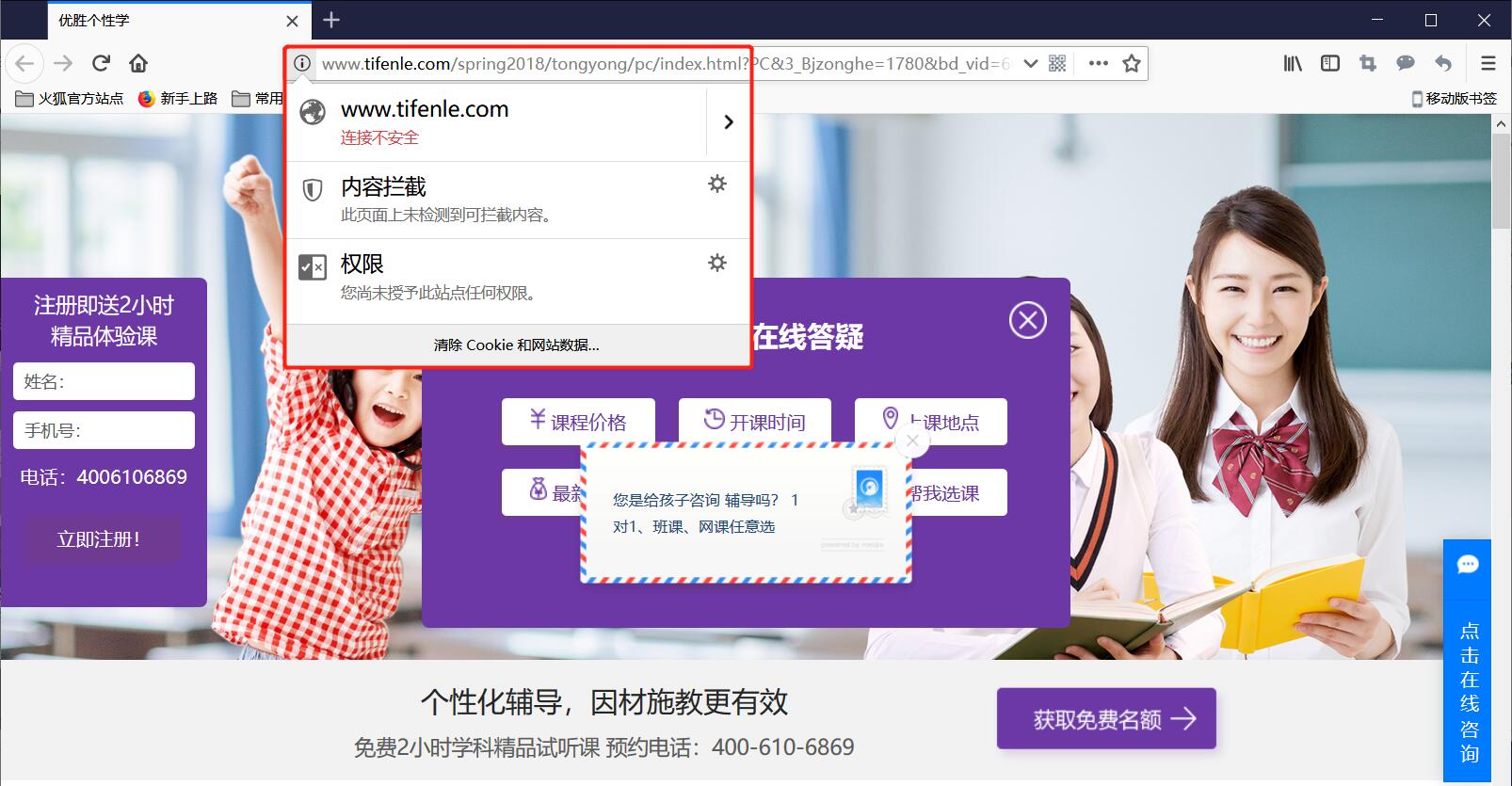Reload the page with the refresh icon
This screenshot has height=786, width=1512.
point(101,63)
